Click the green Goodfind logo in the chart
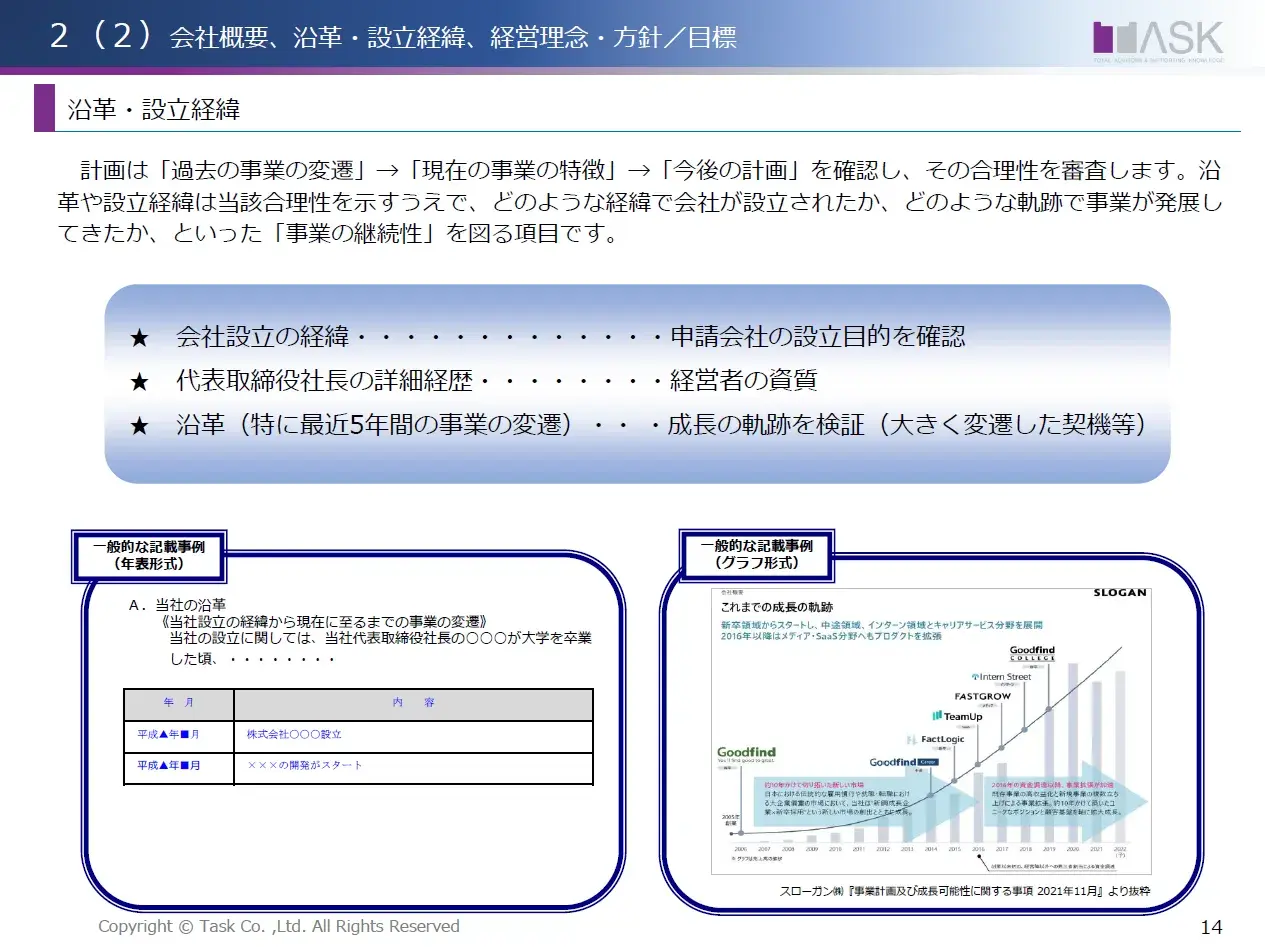Viewport: 1265px width, 947px height. pyautogui.click(x=746, y=754)
